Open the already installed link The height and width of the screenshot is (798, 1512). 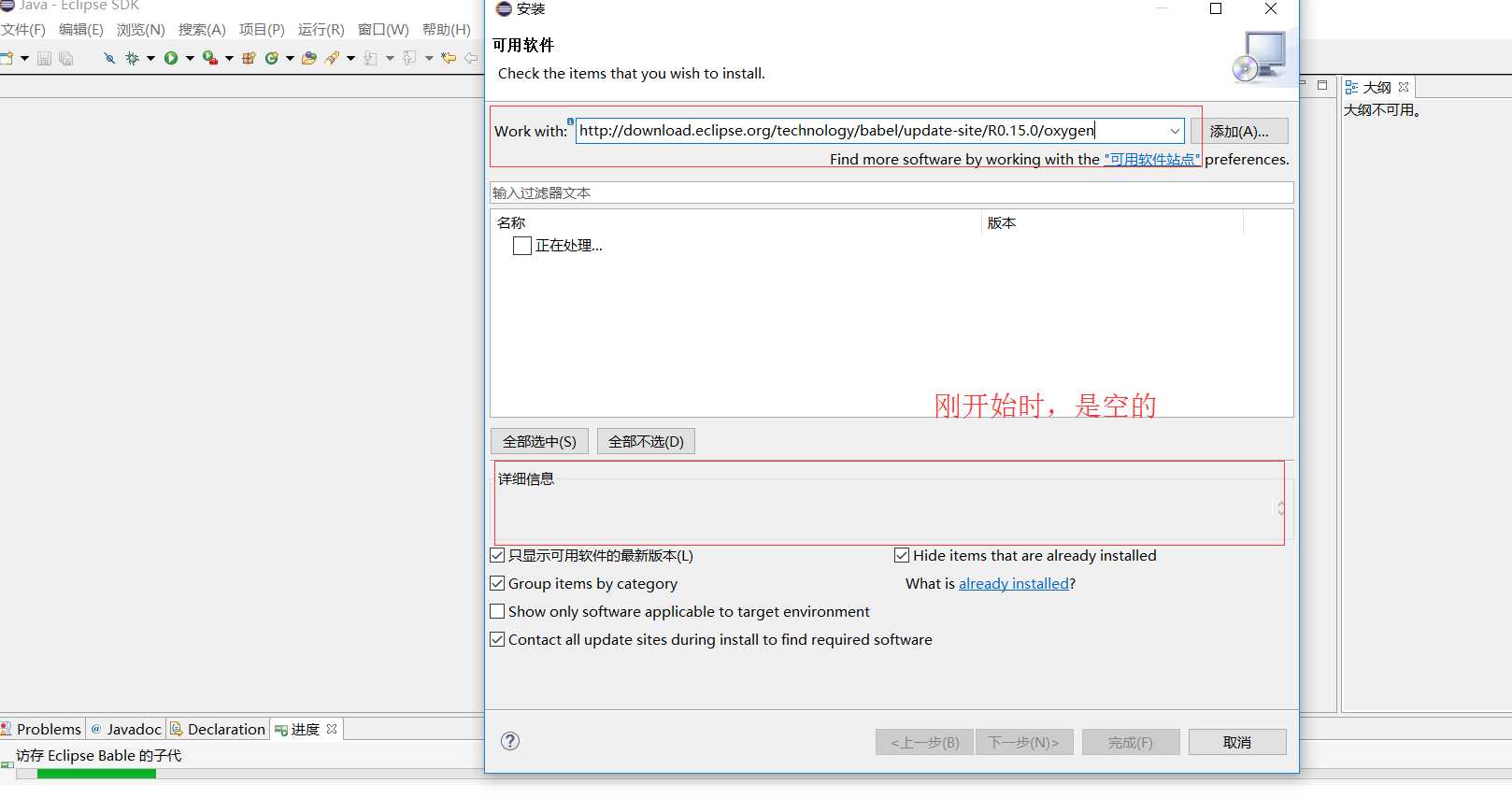pyautogui.click(x=1014, y=583)
